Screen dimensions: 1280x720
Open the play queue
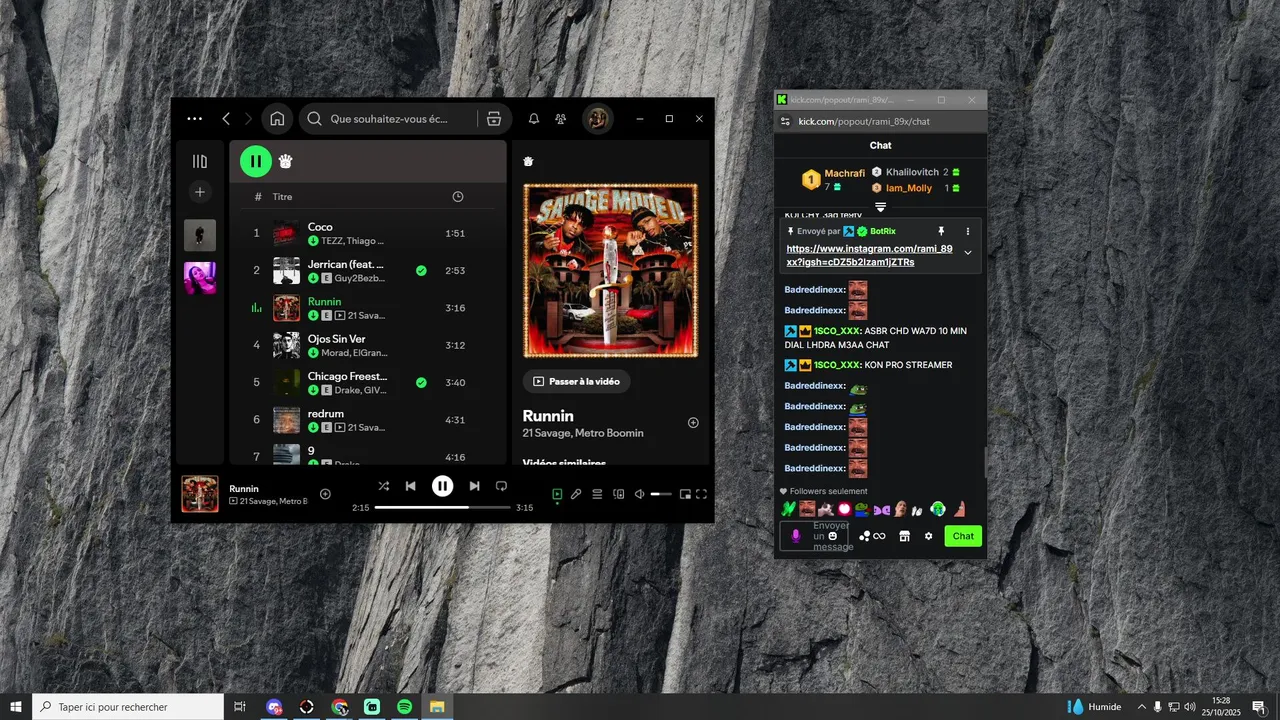(x=597, y=494)
